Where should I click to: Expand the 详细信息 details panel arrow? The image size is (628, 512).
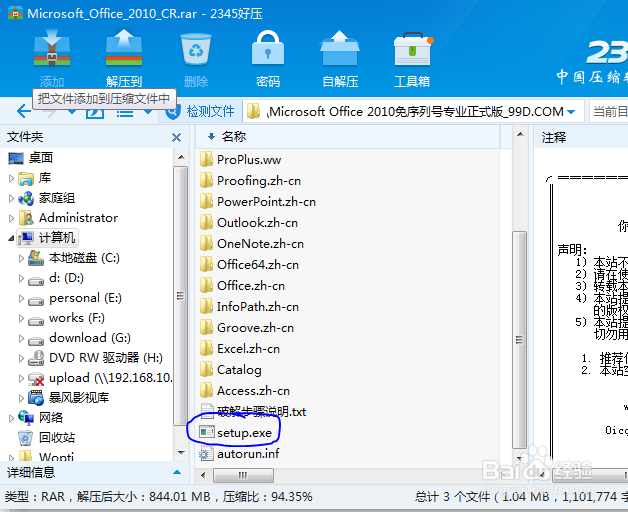[177, 472]
